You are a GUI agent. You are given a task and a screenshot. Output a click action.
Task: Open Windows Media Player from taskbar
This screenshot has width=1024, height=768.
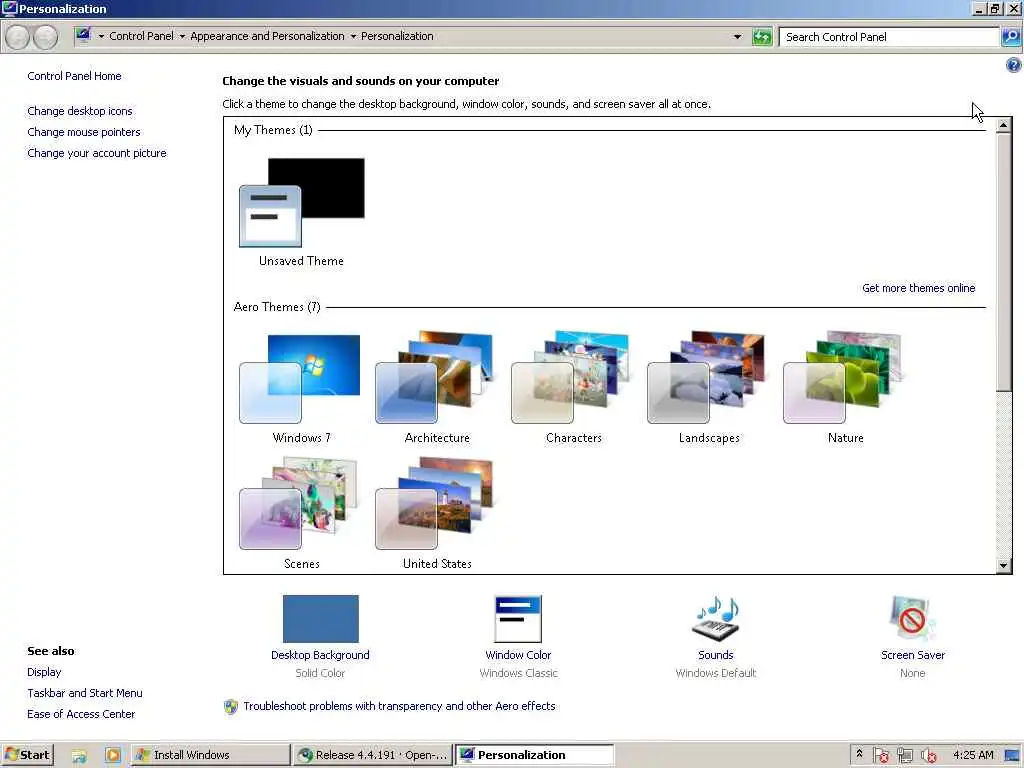tap(112, 756)
